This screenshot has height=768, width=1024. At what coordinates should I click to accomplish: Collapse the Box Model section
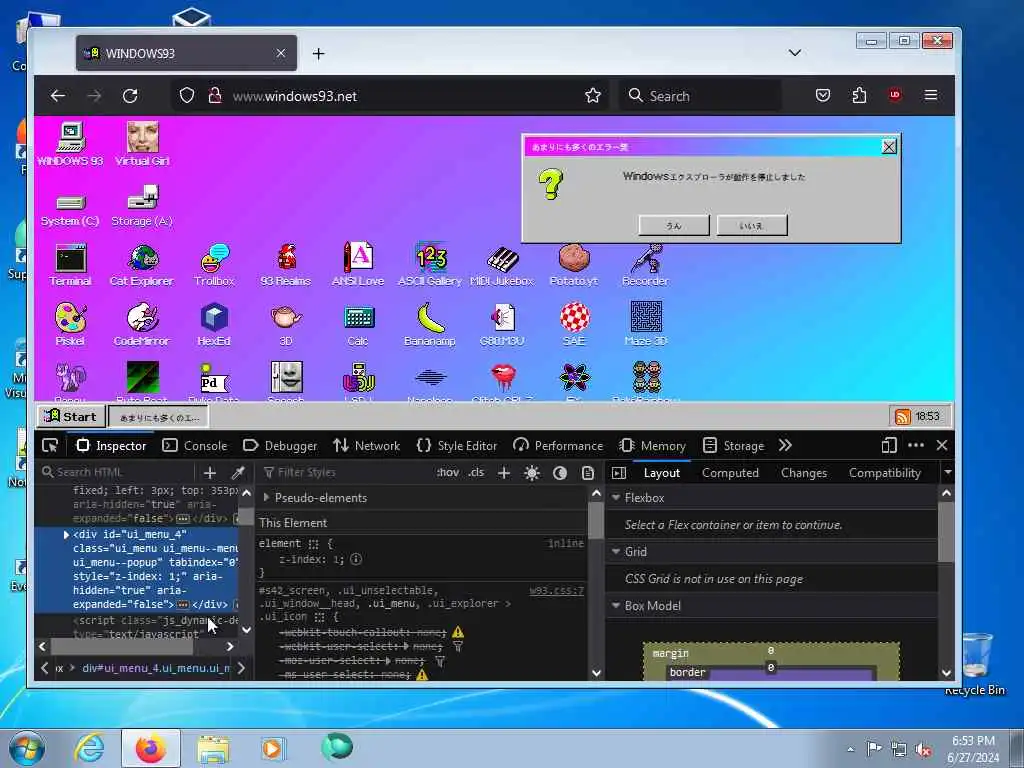(616, 606)
